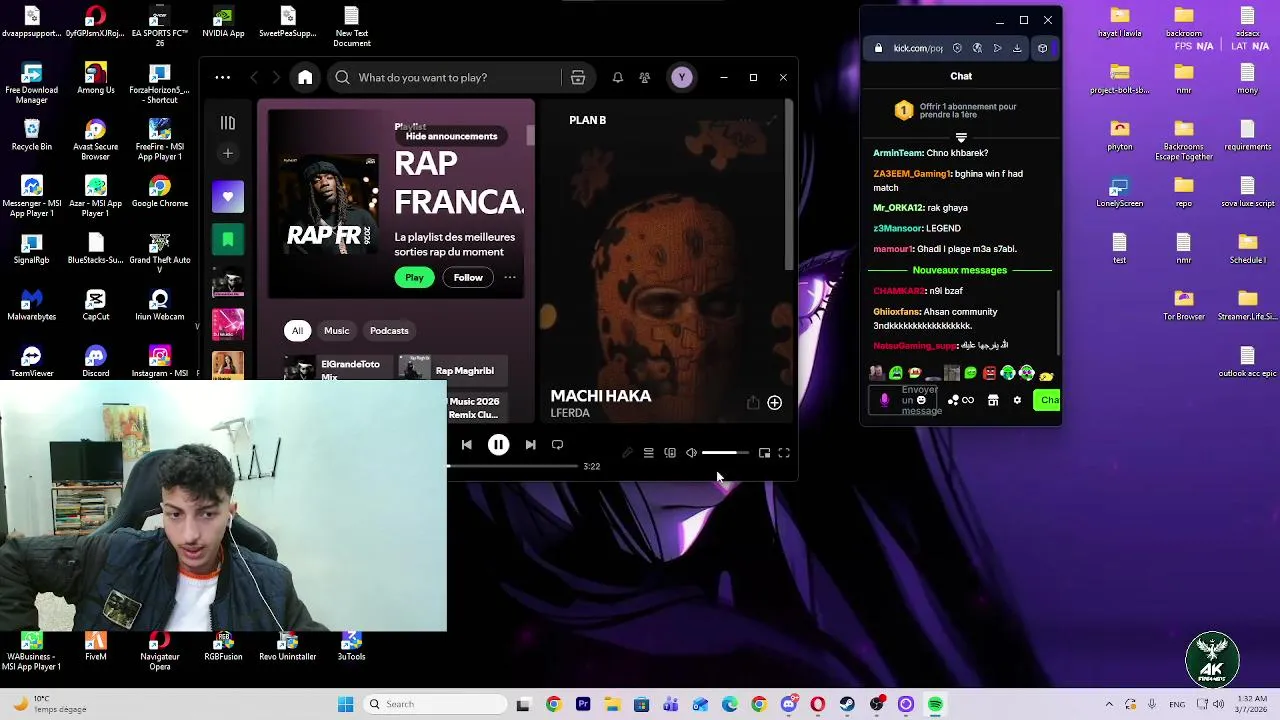This screenshot has width=1280, height=720.
Task: Open the playback queue
Action: click(x=648, y=453)
